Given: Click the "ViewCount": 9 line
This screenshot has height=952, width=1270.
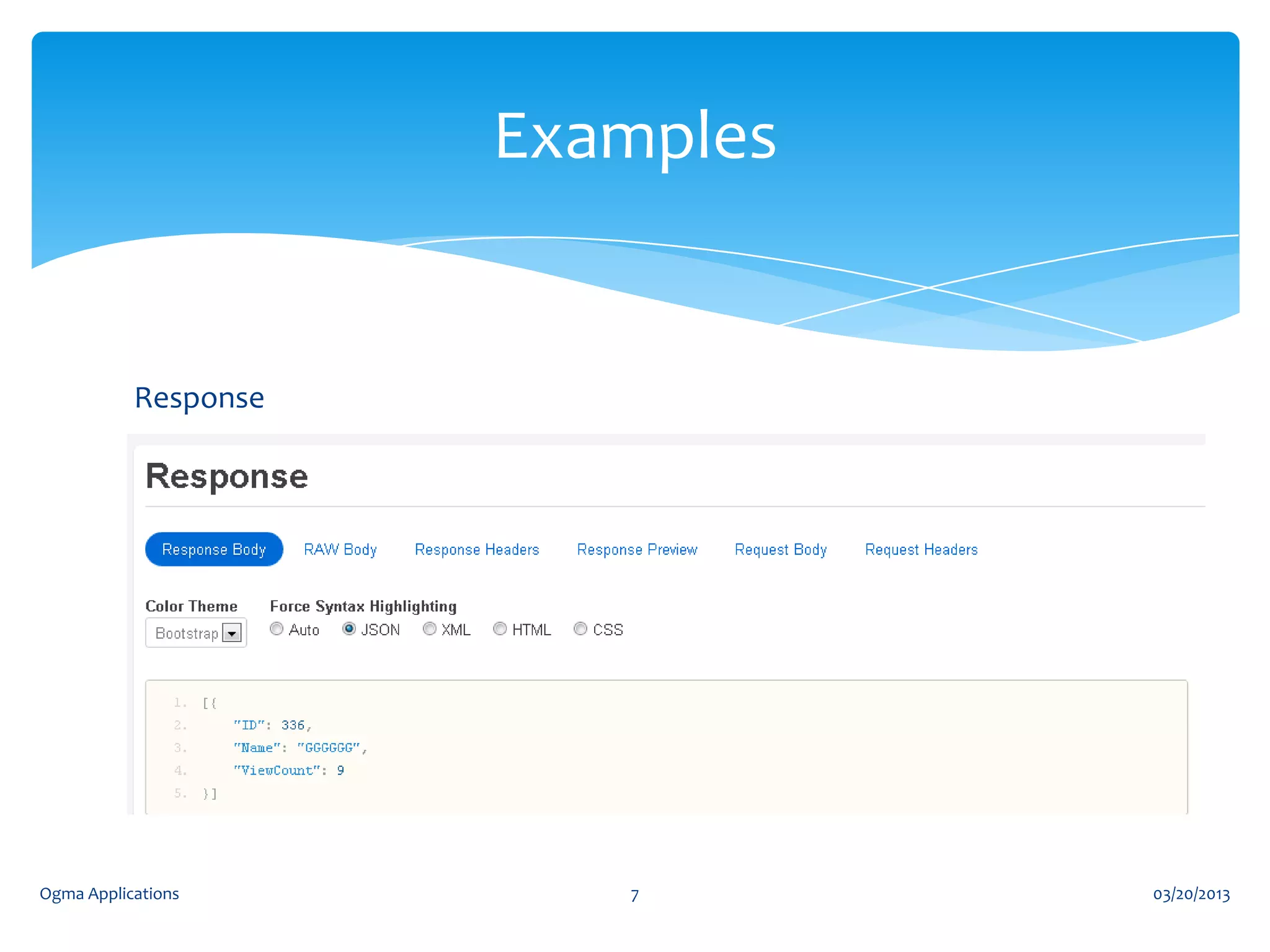Looking at the screenshot, I should tap(289, 770).
